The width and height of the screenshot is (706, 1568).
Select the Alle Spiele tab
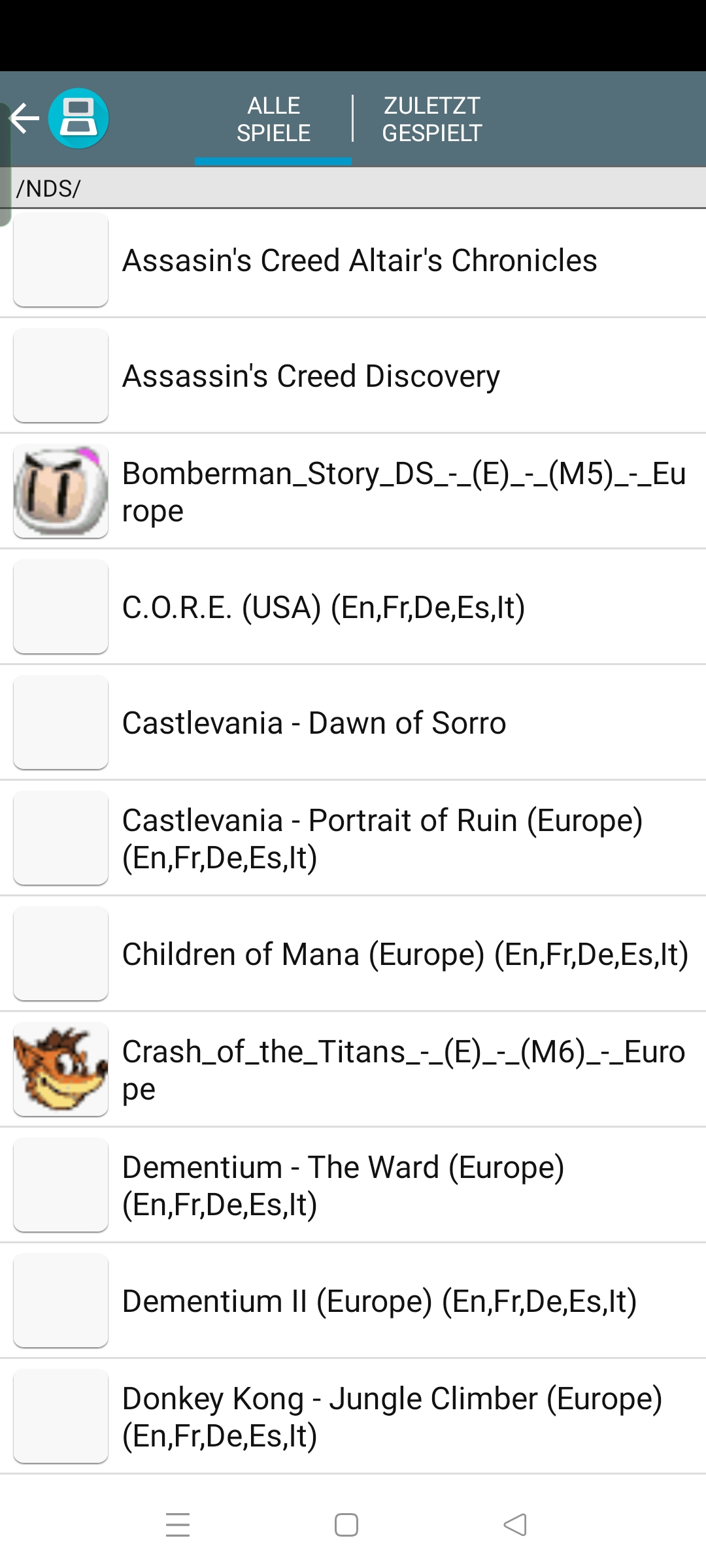point(273,119)
